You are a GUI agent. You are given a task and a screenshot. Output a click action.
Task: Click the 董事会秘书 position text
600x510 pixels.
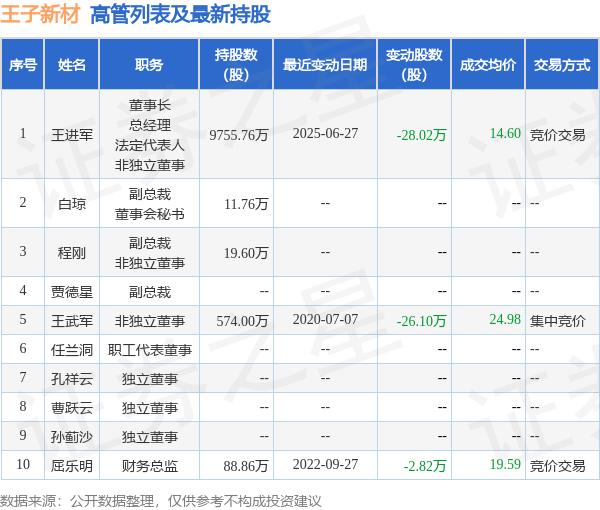[150, 214]
